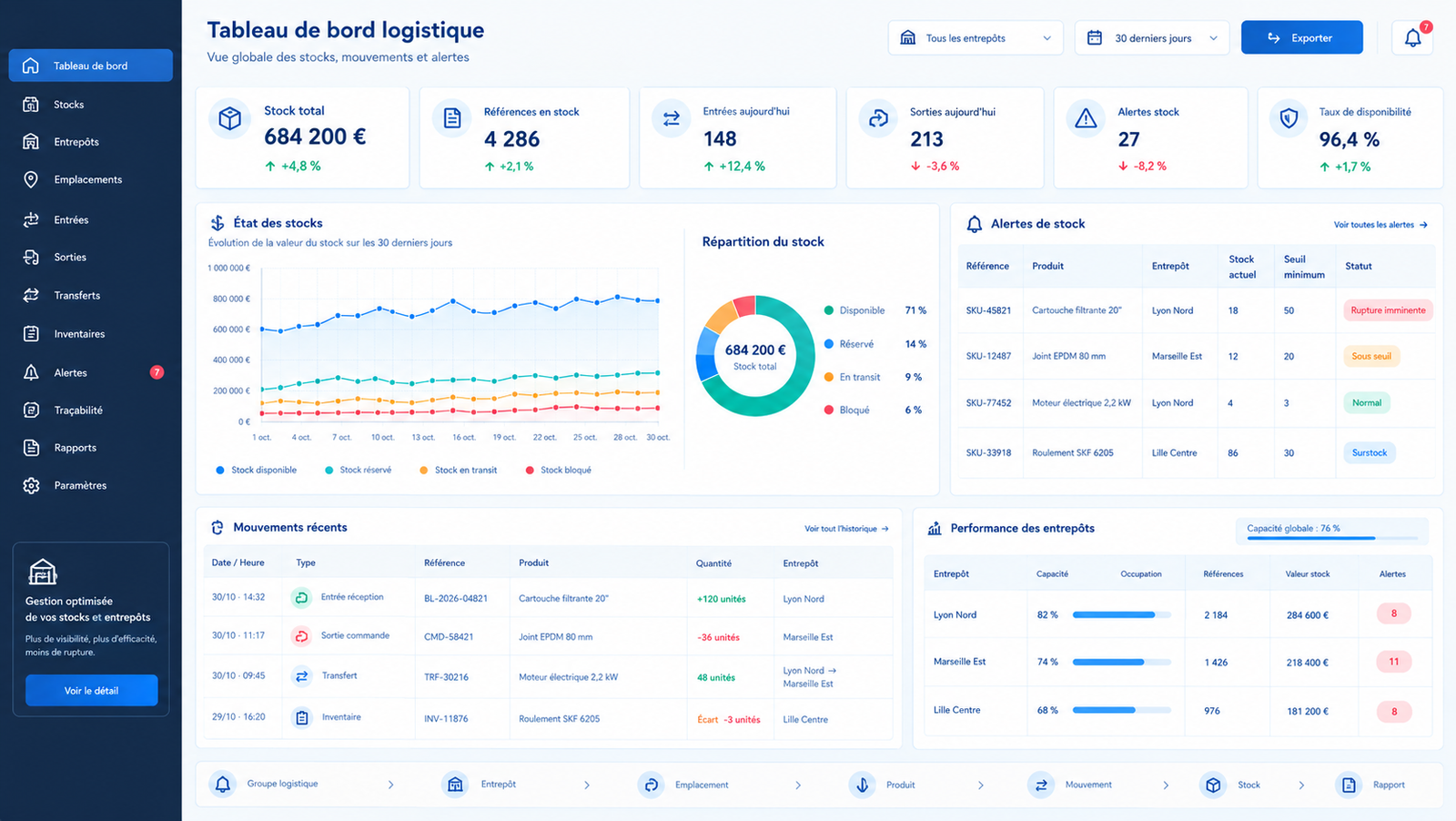Click the warehouse icon in sidebar promo card

point(43,572)
